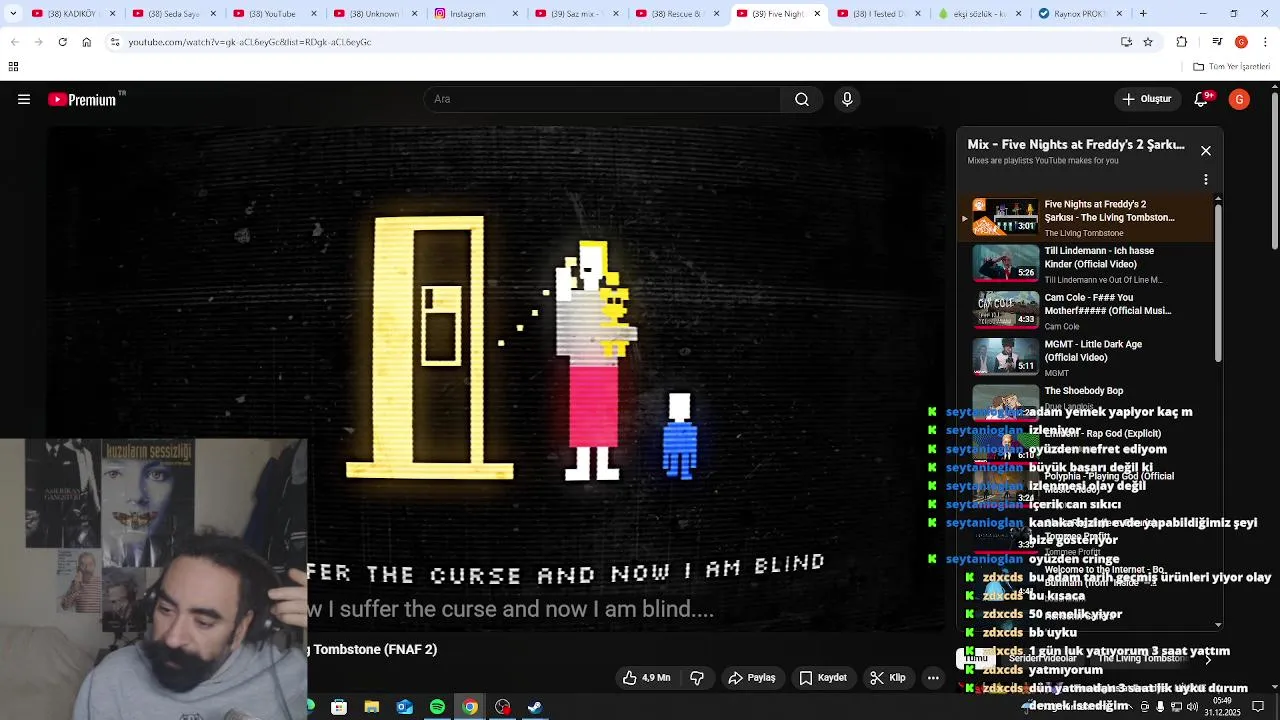Click the install/cast icon in address bar
Viewport: 1280px width, 720px height.
pos(1126,42)
